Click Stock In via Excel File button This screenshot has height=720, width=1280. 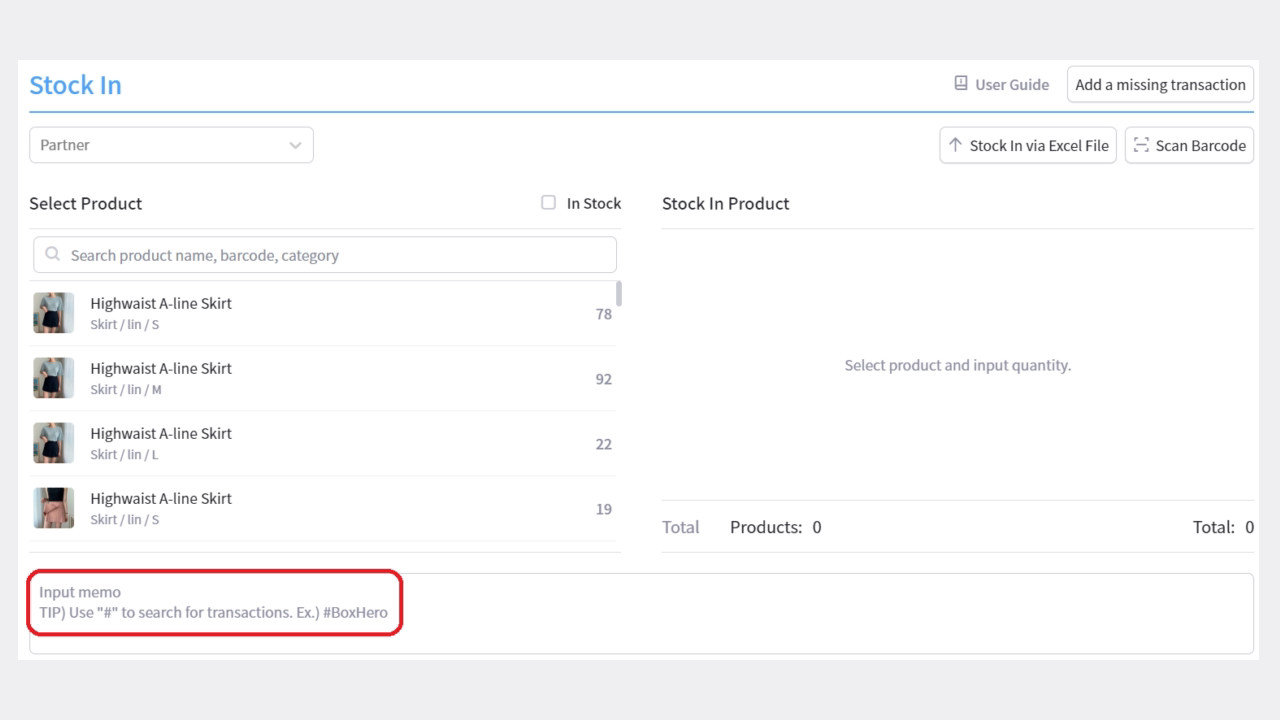1028,145
